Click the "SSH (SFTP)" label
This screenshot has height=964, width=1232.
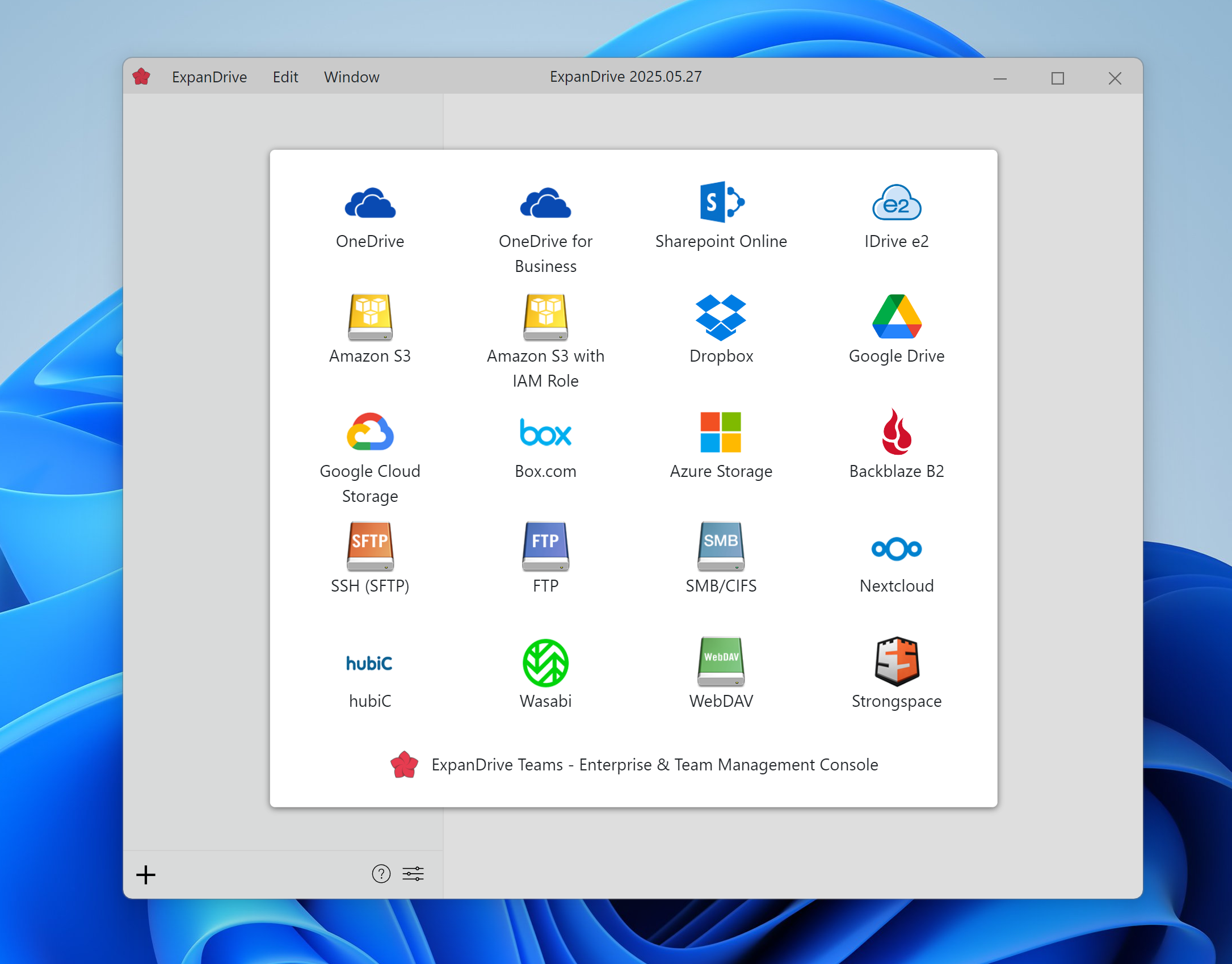point(370,586)
